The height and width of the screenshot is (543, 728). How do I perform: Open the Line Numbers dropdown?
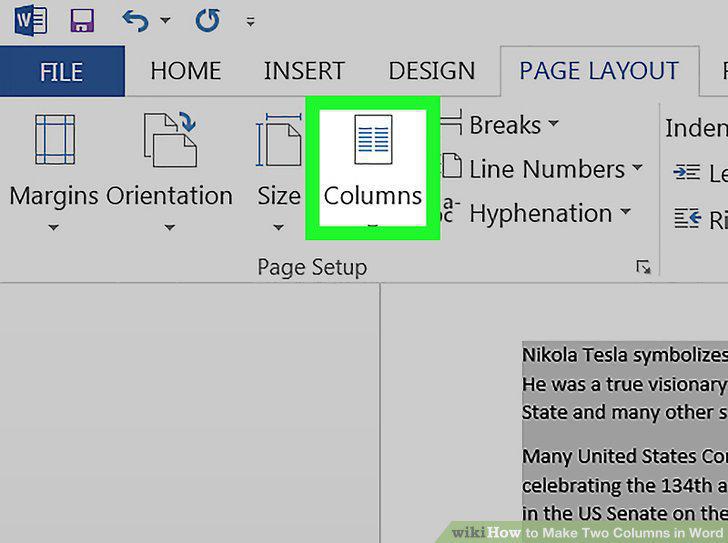(x=637, y=167)
